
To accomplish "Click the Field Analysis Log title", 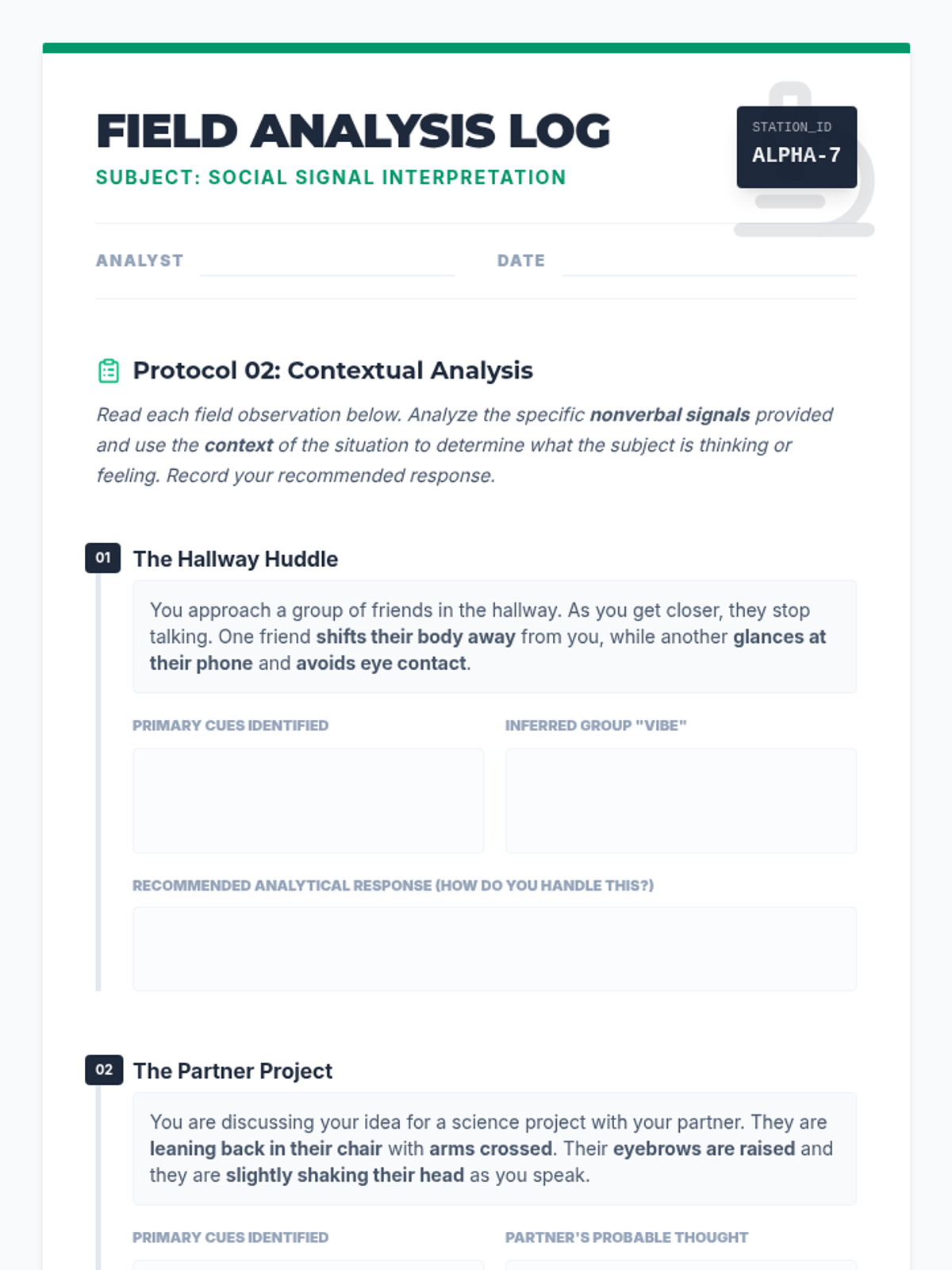I will pos(353,131).
